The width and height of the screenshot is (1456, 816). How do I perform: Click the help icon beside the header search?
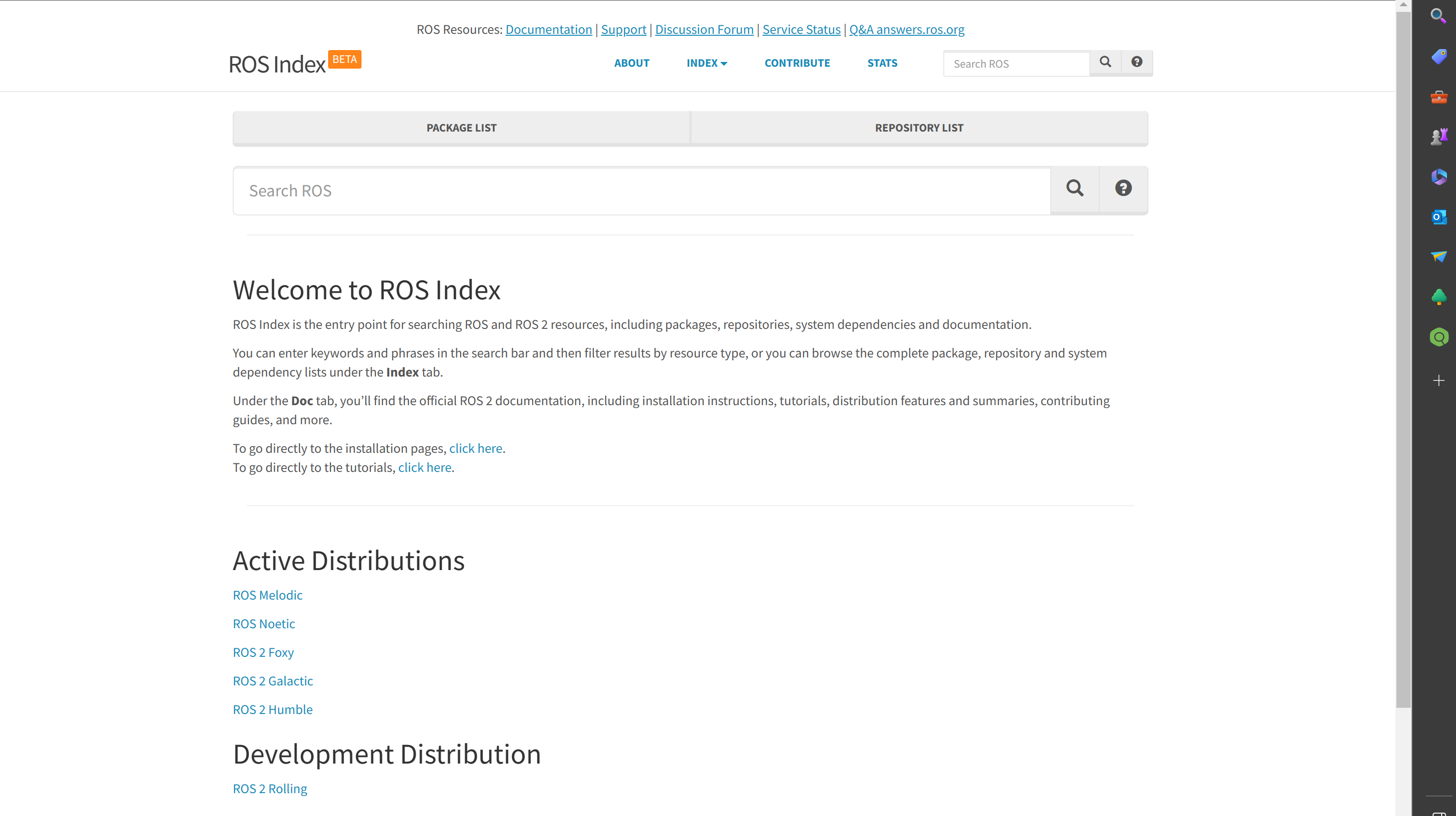click(1136, 62)
